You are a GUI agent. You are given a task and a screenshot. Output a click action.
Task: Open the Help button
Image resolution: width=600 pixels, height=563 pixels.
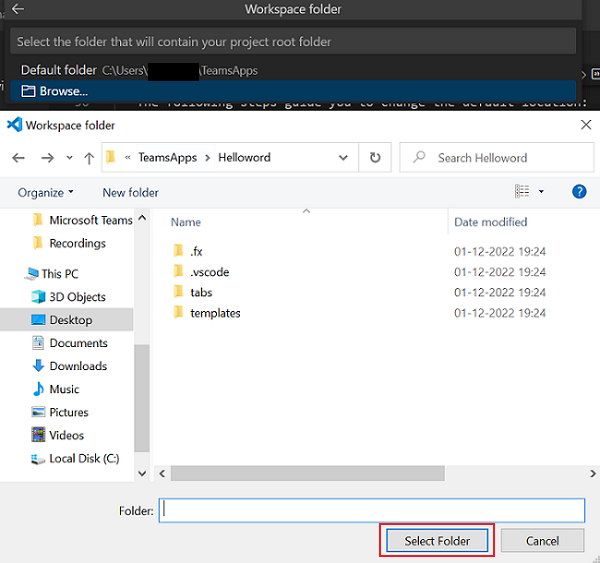pyautogui.click(x=579, y=191)
